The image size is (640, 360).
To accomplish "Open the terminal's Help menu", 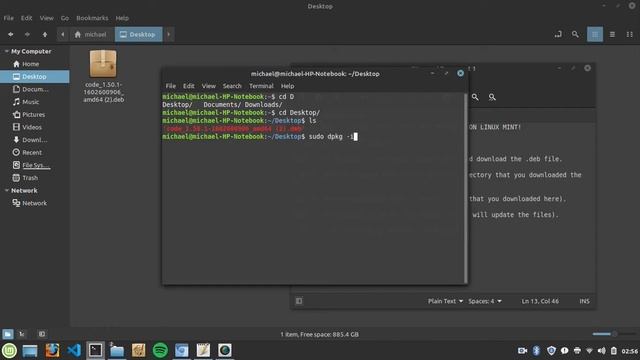I will pos(287,86).
